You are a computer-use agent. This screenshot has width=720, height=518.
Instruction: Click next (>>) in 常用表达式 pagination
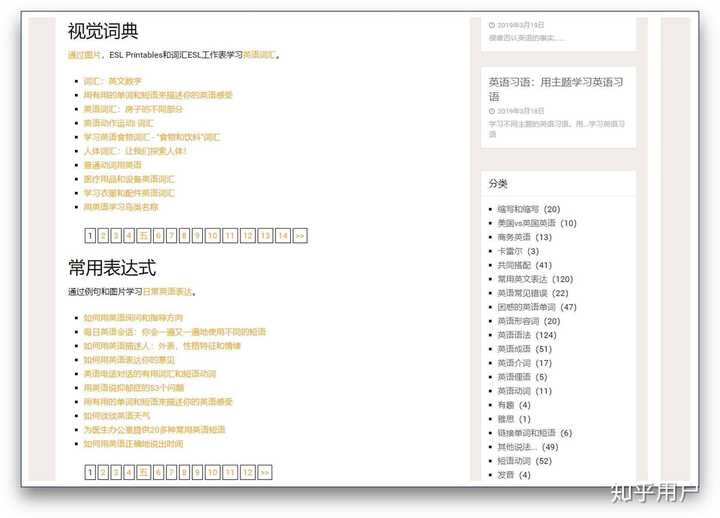[265, 473]
